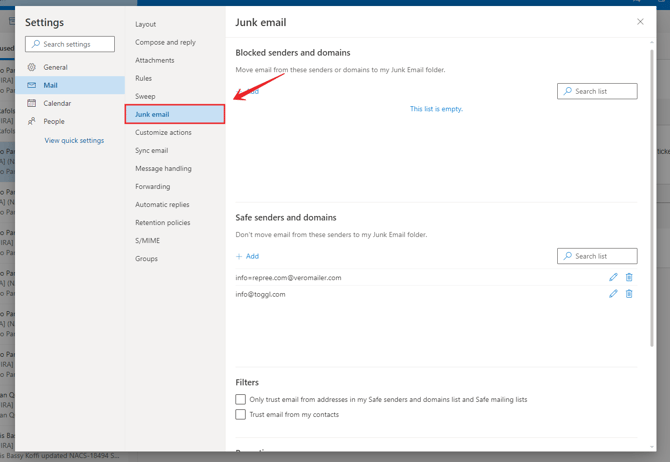Image resolution: width=670 pixels, height=462 pixels.
Task: Edit the veromailer.com safe sender entry
Action: pos(613,277)
